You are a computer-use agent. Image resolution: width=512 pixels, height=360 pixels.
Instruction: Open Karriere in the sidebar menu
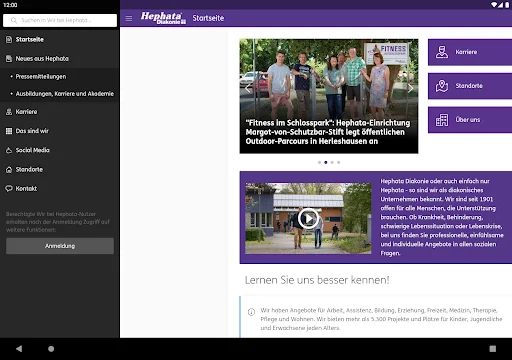click(60, 112)
